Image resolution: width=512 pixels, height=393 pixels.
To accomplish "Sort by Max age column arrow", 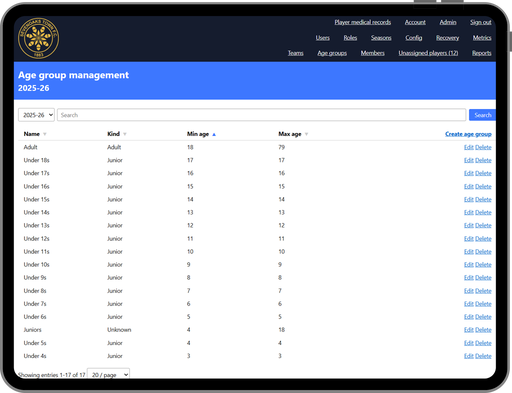I will tap(306, 134).
